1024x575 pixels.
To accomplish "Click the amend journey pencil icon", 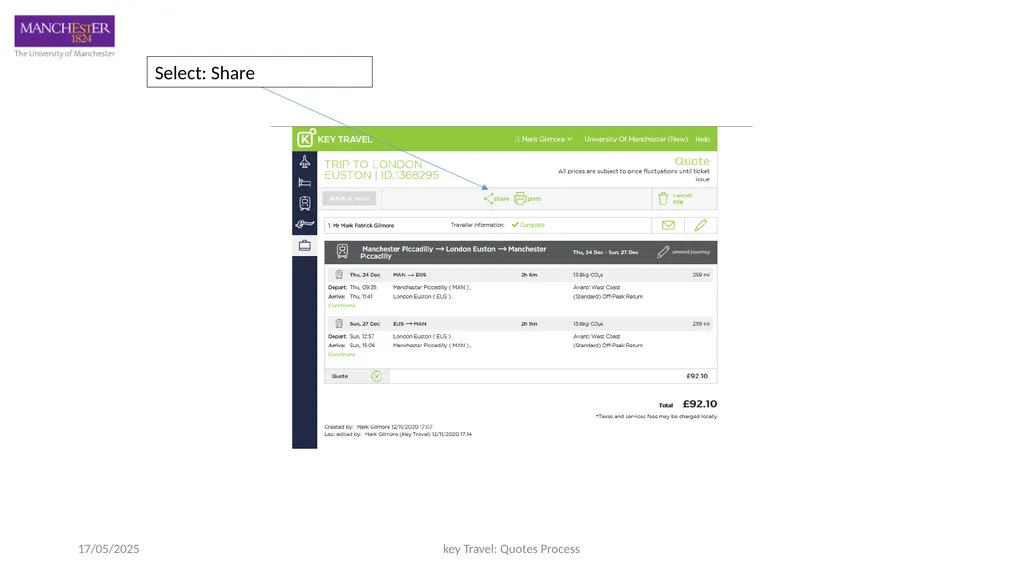I will tap(663, 252).
